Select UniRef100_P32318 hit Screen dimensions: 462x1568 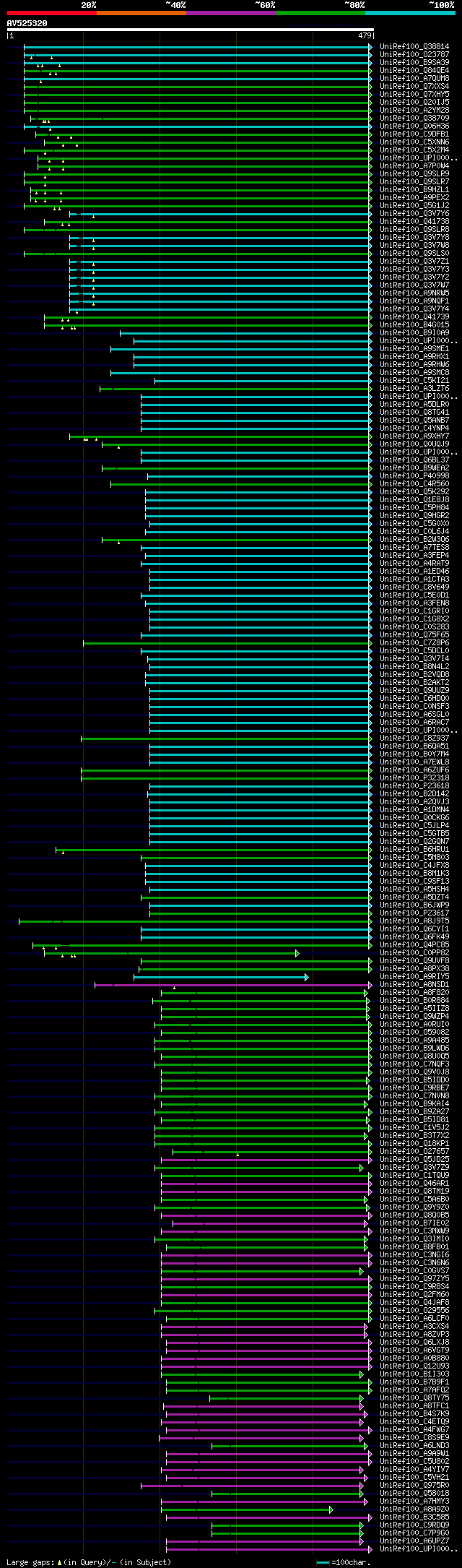click(x=414, y=778)
